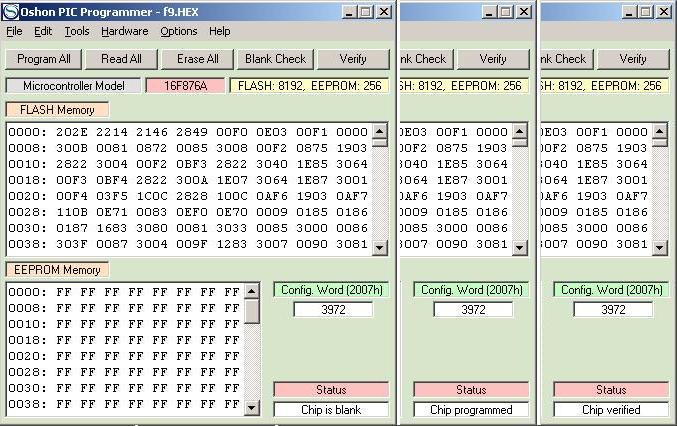The image size is (677, 426).
Task: Click FLASH word 03F5 in row 0020
Action: click(x=112, y=196)
